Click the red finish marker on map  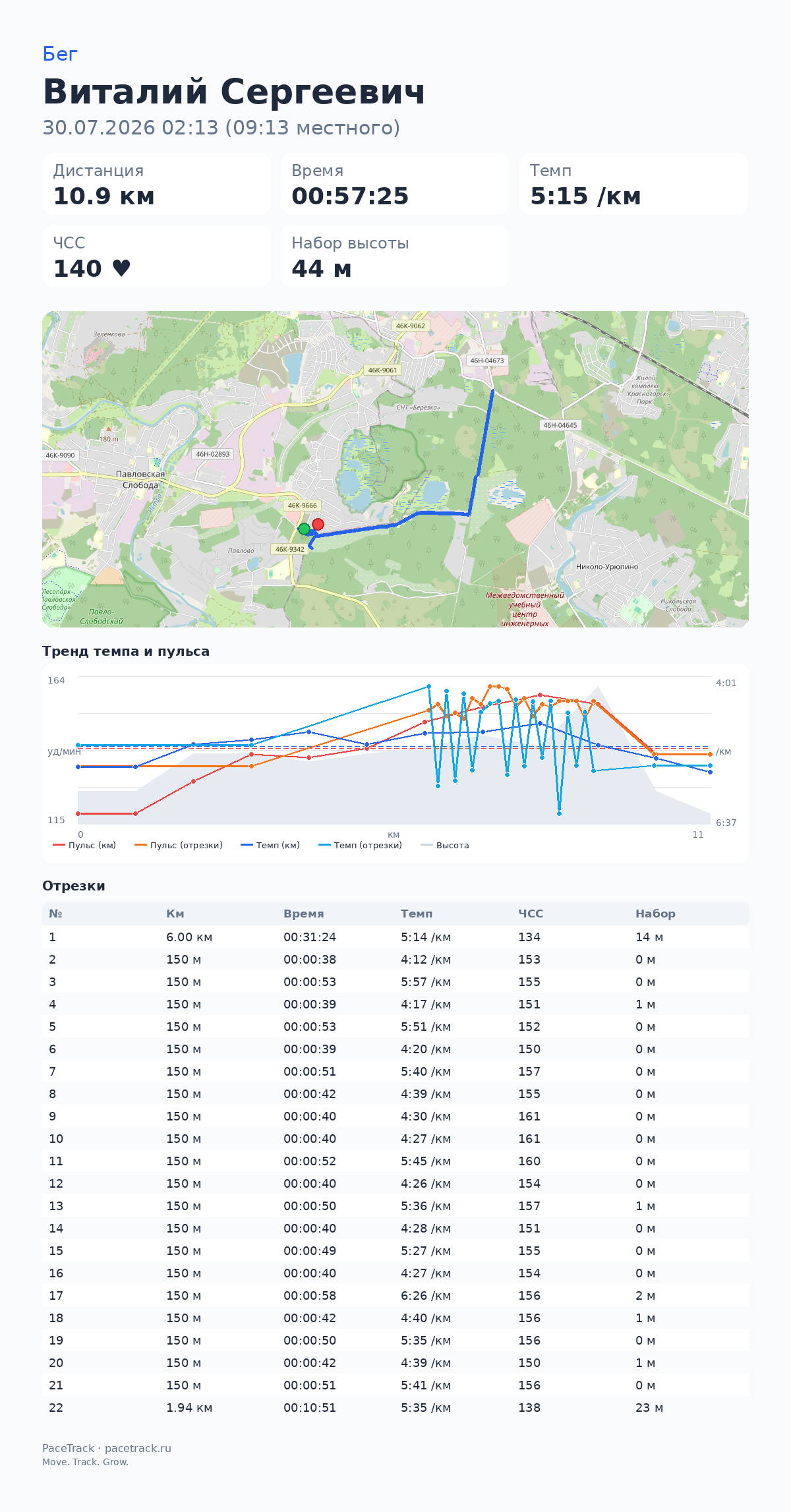tap(318, 524)
